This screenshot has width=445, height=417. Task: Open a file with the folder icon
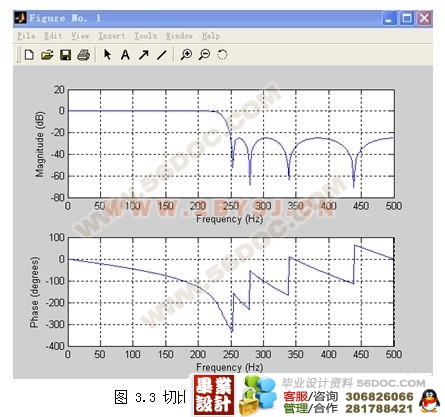[x=47, y=55]
